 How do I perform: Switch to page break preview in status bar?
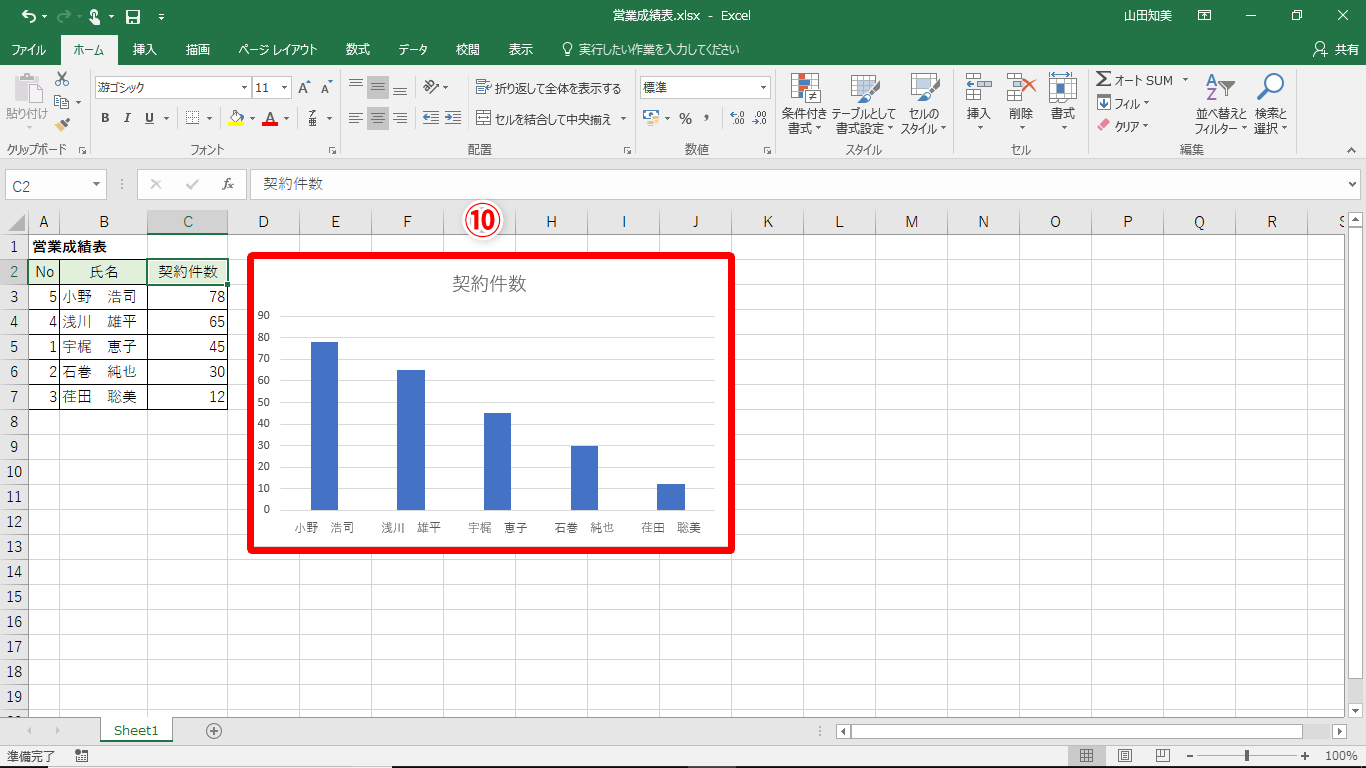click(x=1163, y=756)
